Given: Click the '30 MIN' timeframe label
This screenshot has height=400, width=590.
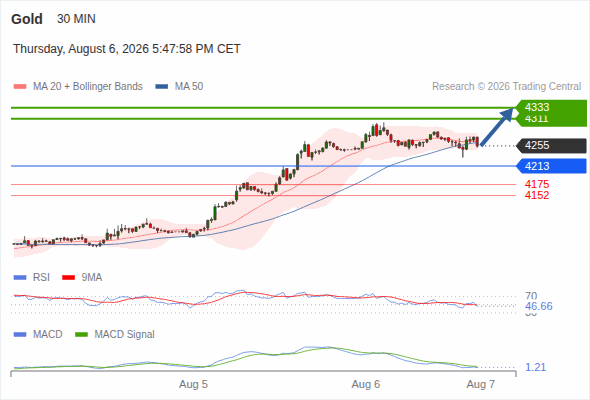Looking at the screenshot, I should (x=76, y=19).
